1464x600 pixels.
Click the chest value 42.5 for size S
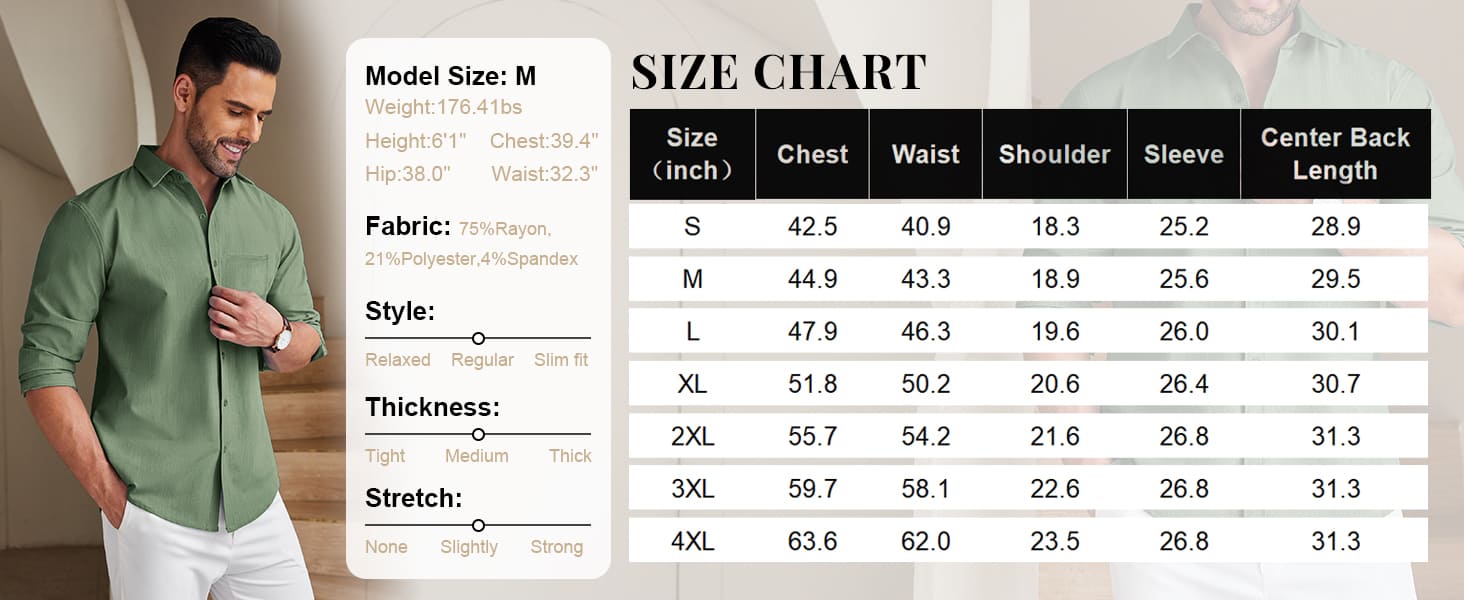tap(812, 226)
